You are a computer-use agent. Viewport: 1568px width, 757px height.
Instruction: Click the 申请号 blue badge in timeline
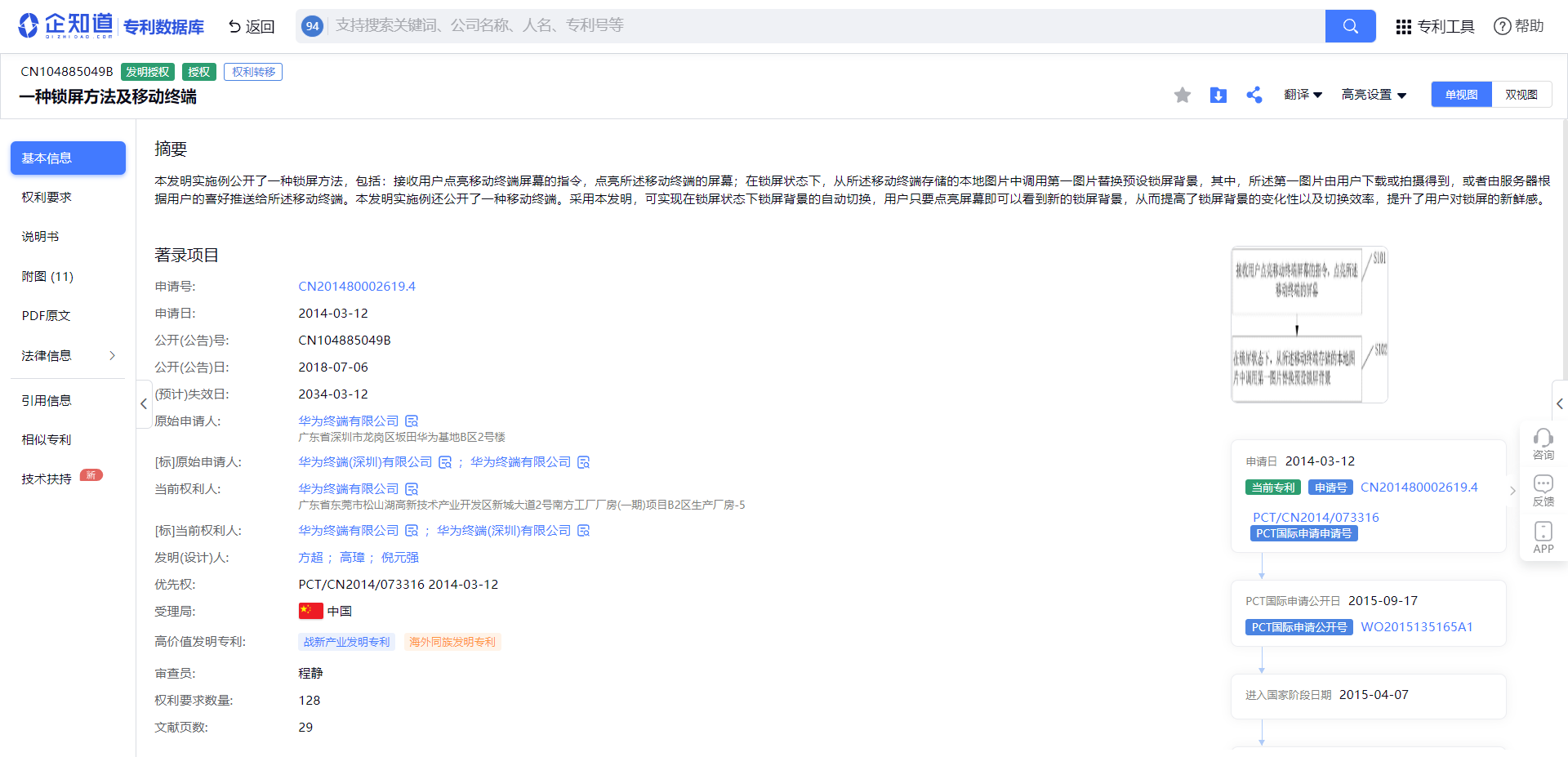1330,488
